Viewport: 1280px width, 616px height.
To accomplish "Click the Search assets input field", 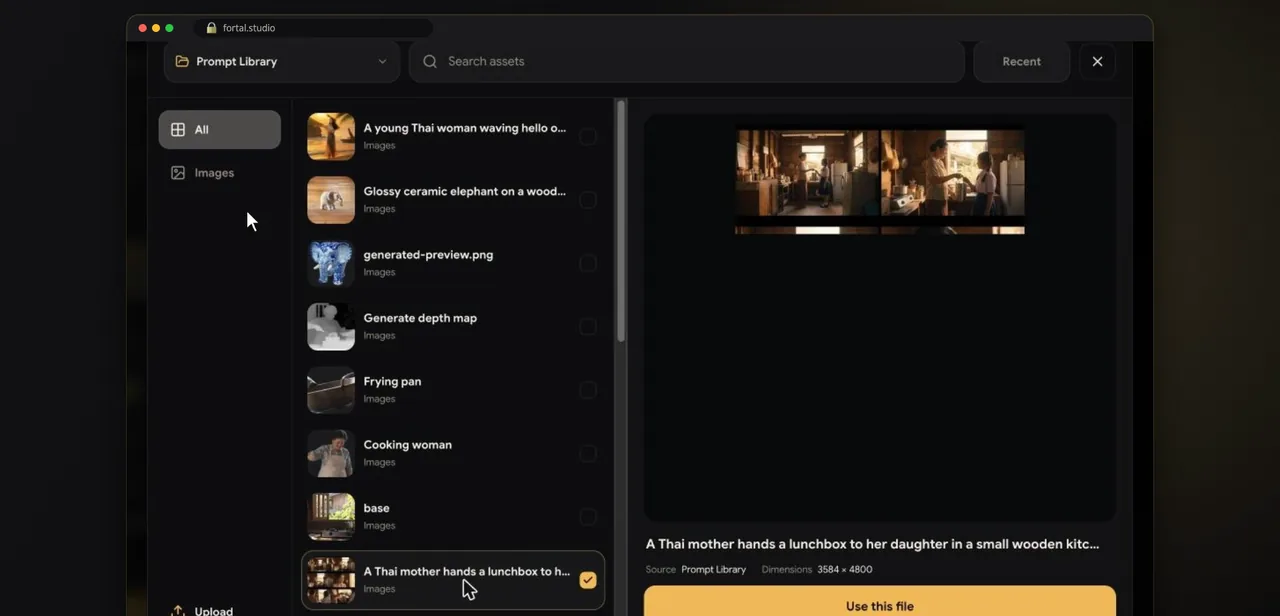I will click(x=687, y=61).
